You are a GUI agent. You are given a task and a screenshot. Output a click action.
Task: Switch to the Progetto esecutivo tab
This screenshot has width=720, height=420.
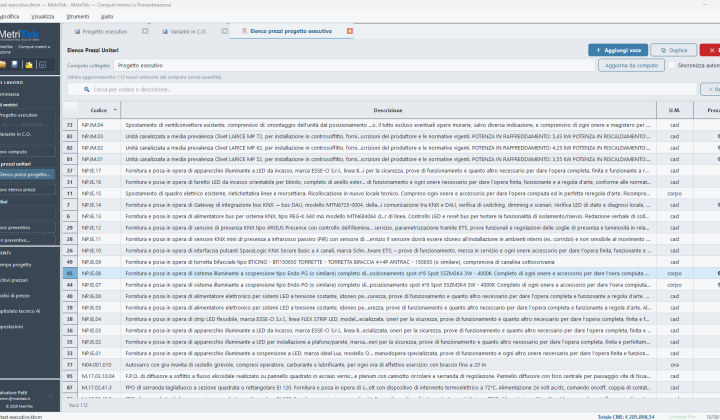(105, 32)
